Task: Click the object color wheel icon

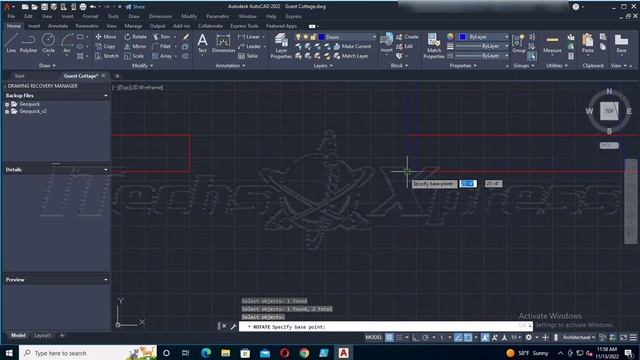Action: [450, 37]
